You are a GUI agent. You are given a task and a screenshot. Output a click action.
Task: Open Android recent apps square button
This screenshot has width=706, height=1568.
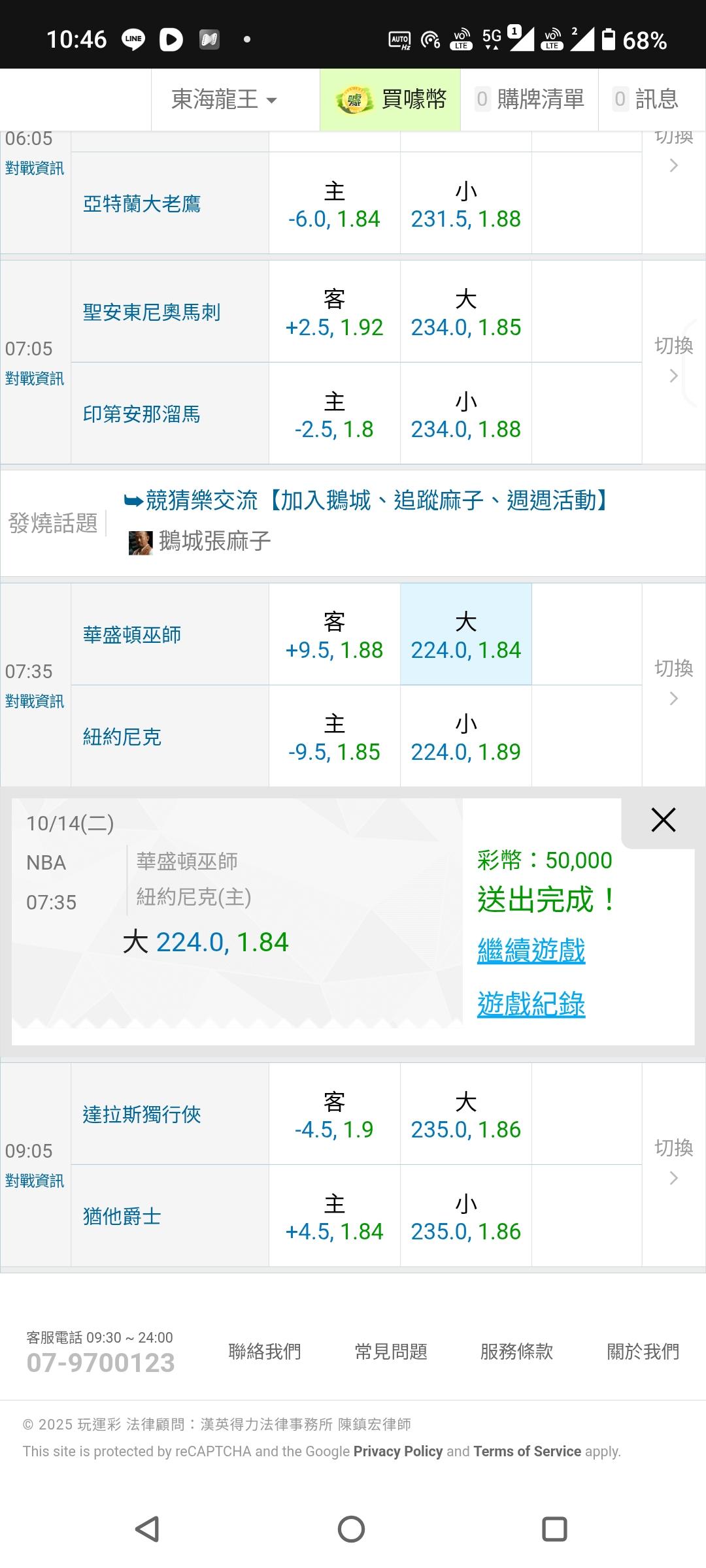click(x=554, y=1529)
